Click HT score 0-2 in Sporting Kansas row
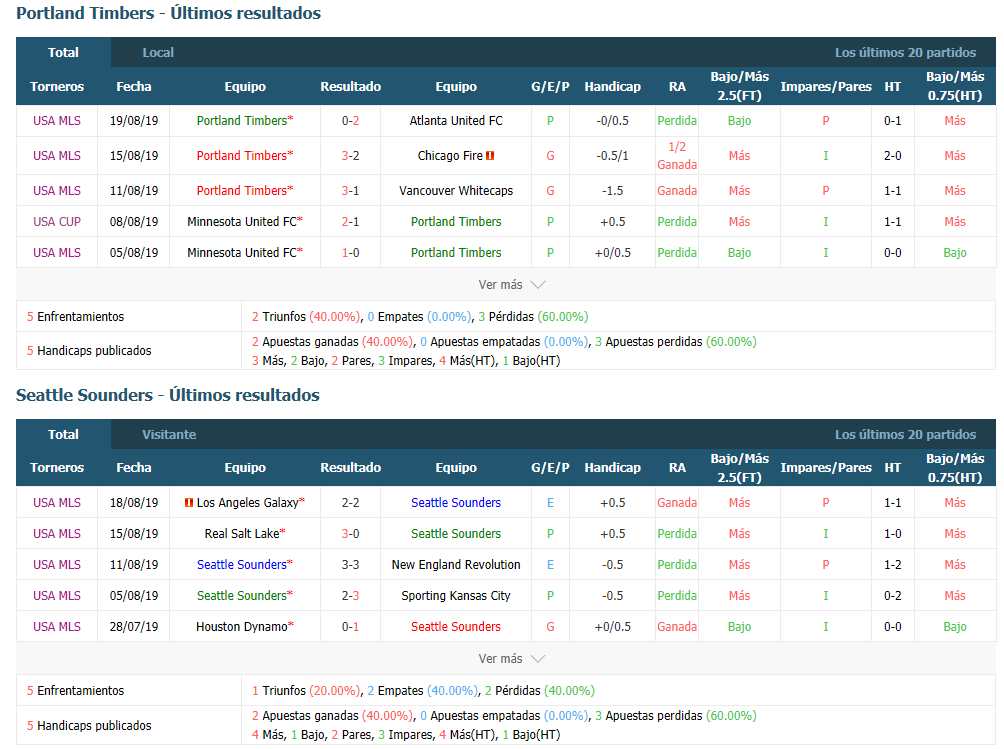Screen dimensions: 1004x749 (x=893, y=596)
